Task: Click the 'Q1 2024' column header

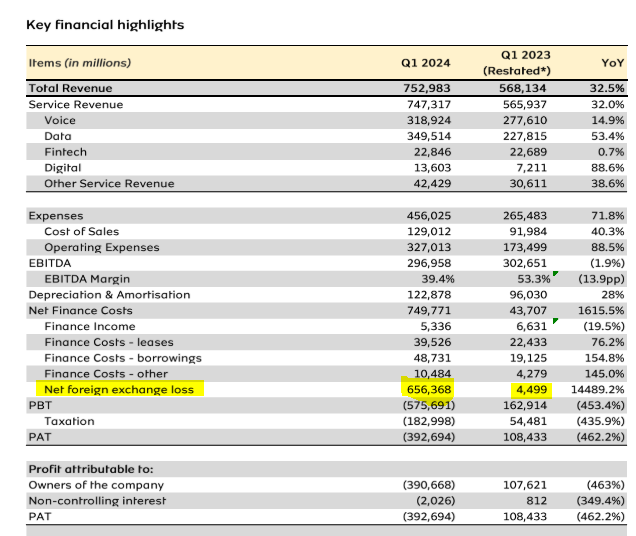Action: coord(425,63)
